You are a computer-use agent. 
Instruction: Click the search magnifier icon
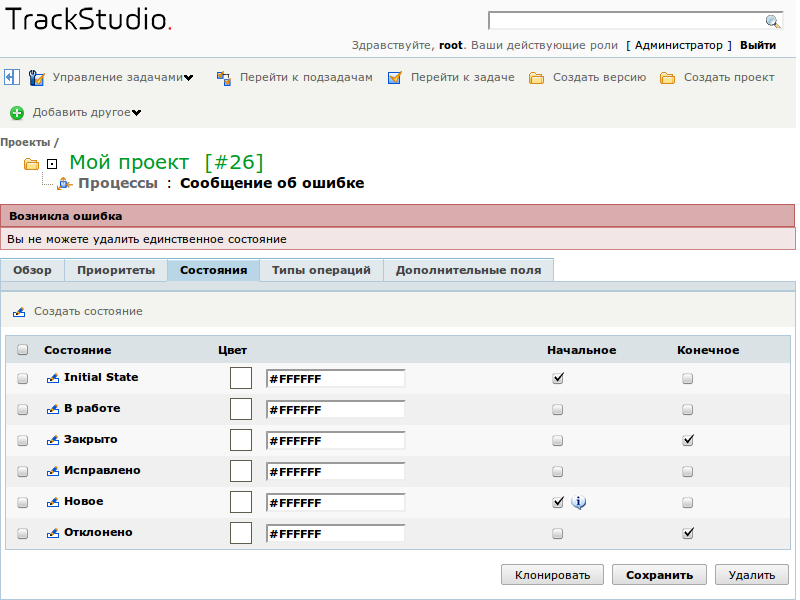point(772,21)
